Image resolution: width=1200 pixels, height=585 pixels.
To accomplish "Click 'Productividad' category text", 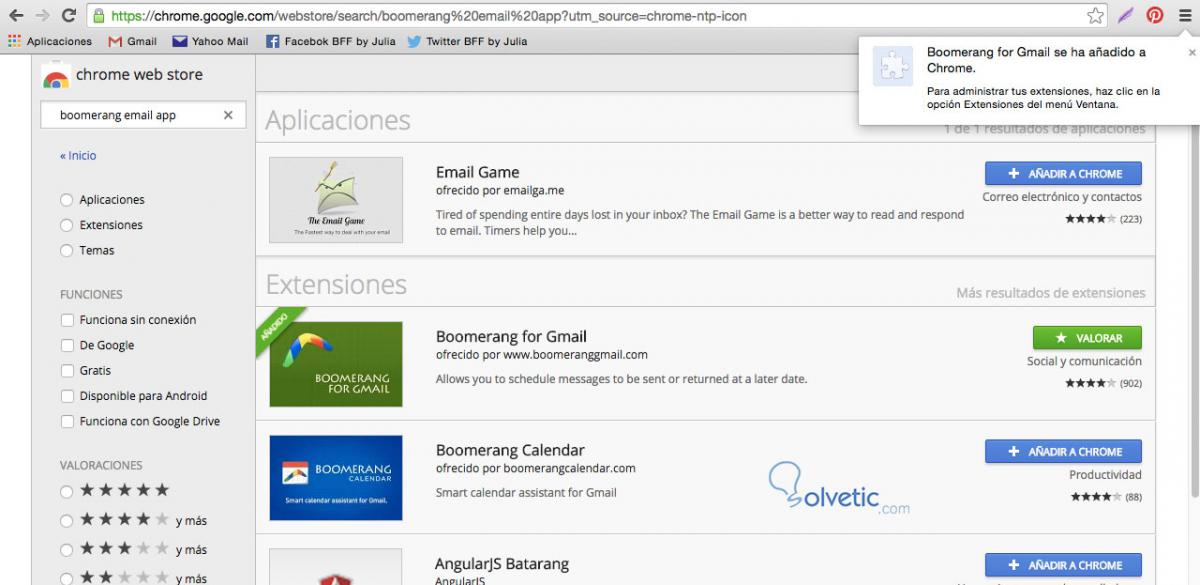I will tap(1105, 475).
